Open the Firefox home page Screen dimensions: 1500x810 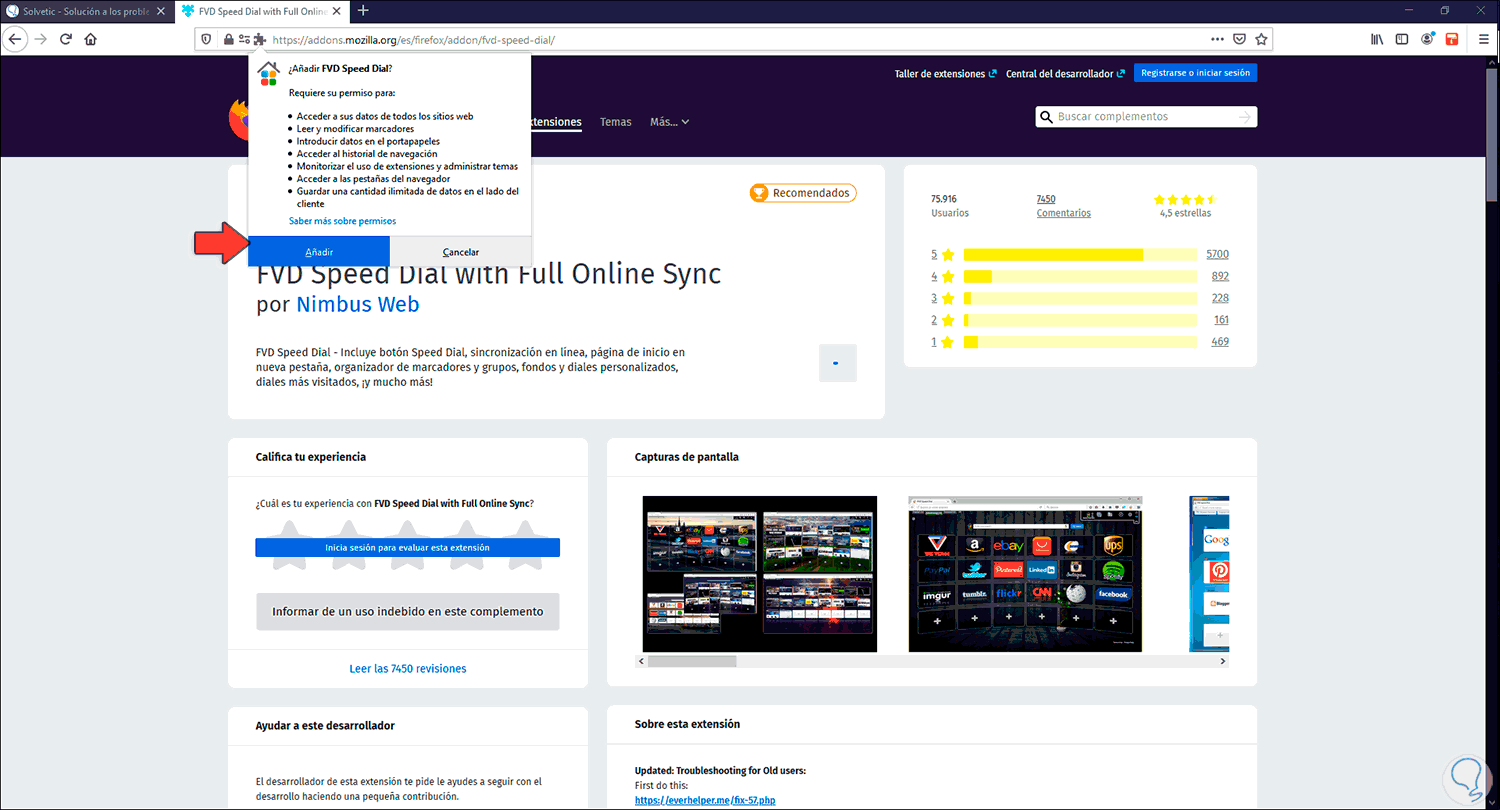(91, 39)
